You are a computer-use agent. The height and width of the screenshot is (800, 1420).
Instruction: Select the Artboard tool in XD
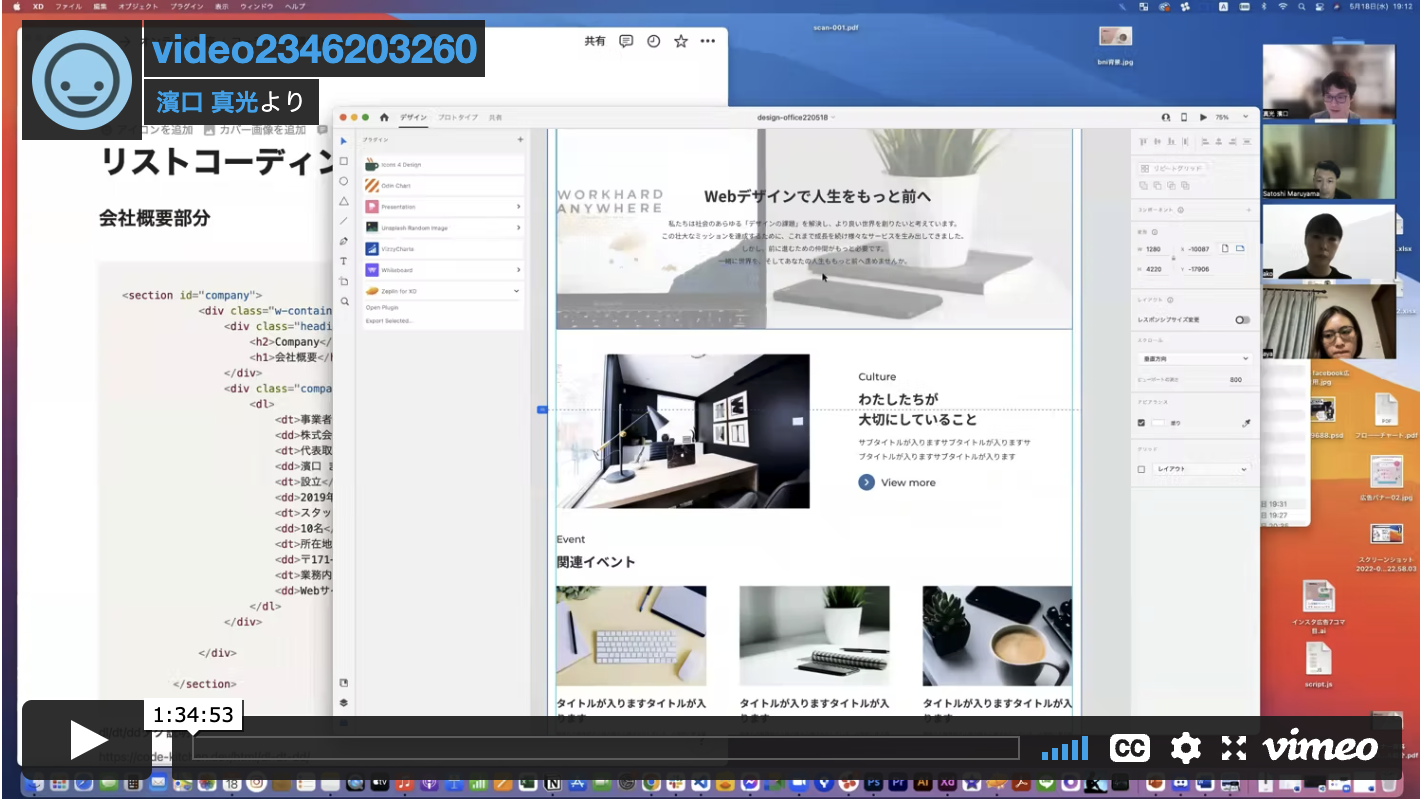(344, 281)
